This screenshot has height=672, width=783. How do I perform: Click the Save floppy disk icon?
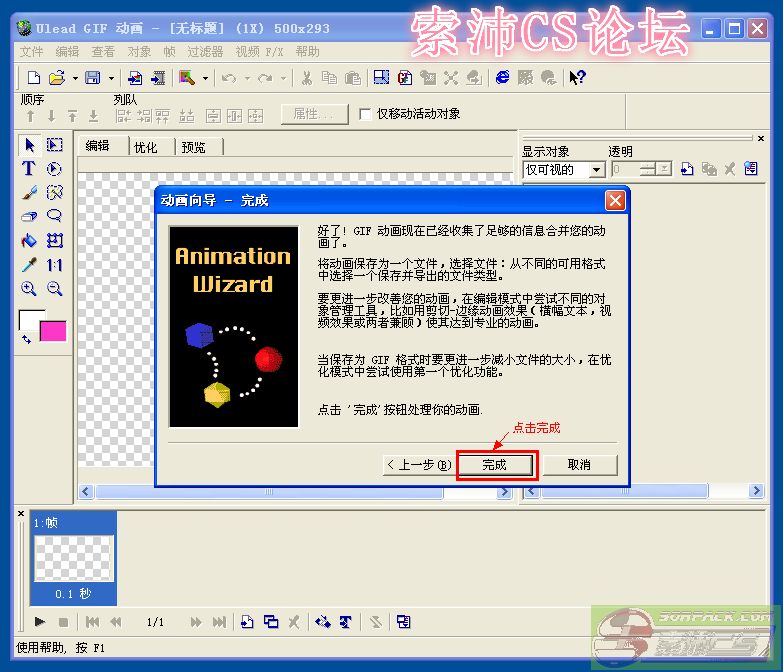pos(93,78)
